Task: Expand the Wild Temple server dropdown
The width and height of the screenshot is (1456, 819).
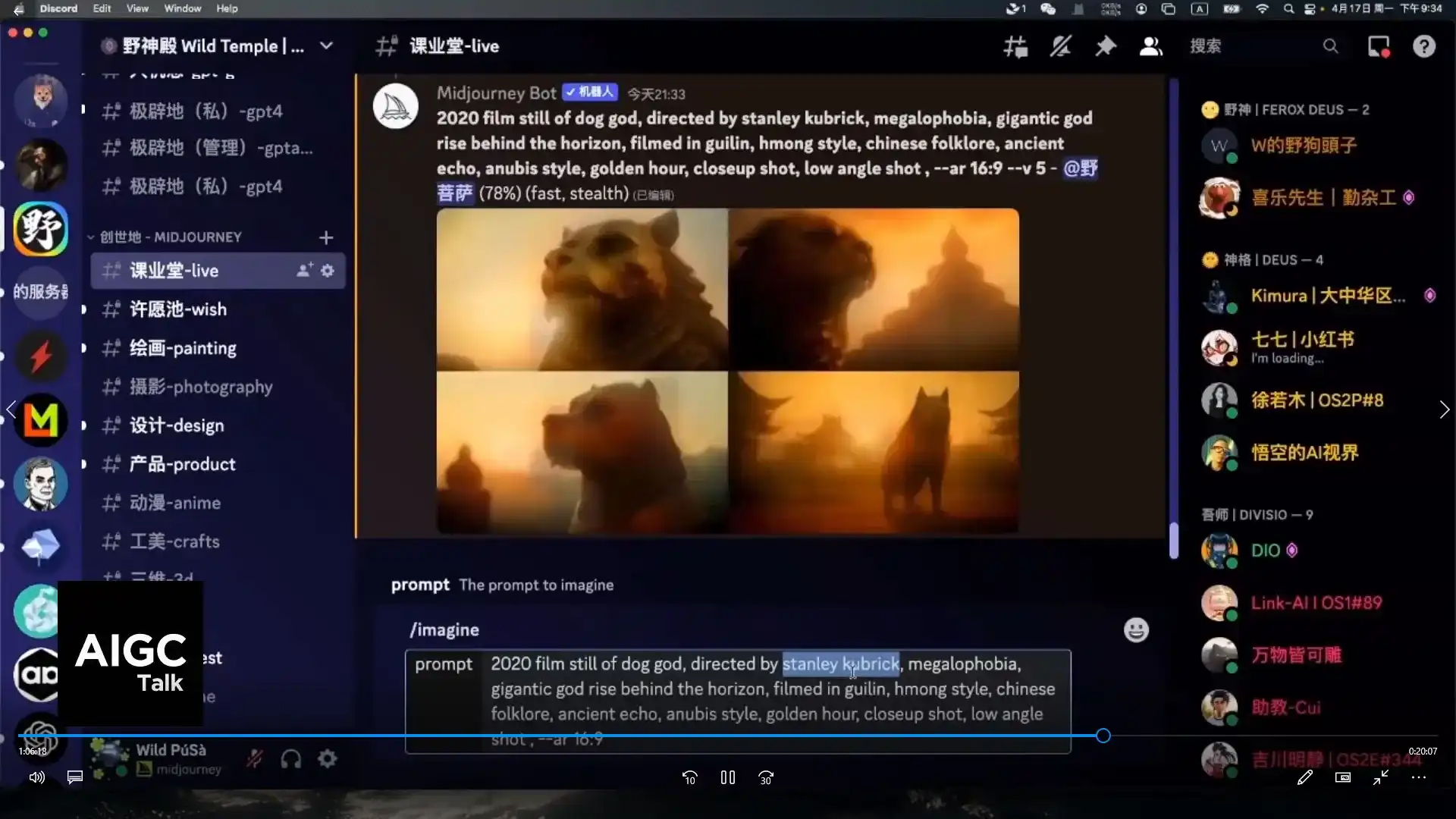Action: coord(326,45)
